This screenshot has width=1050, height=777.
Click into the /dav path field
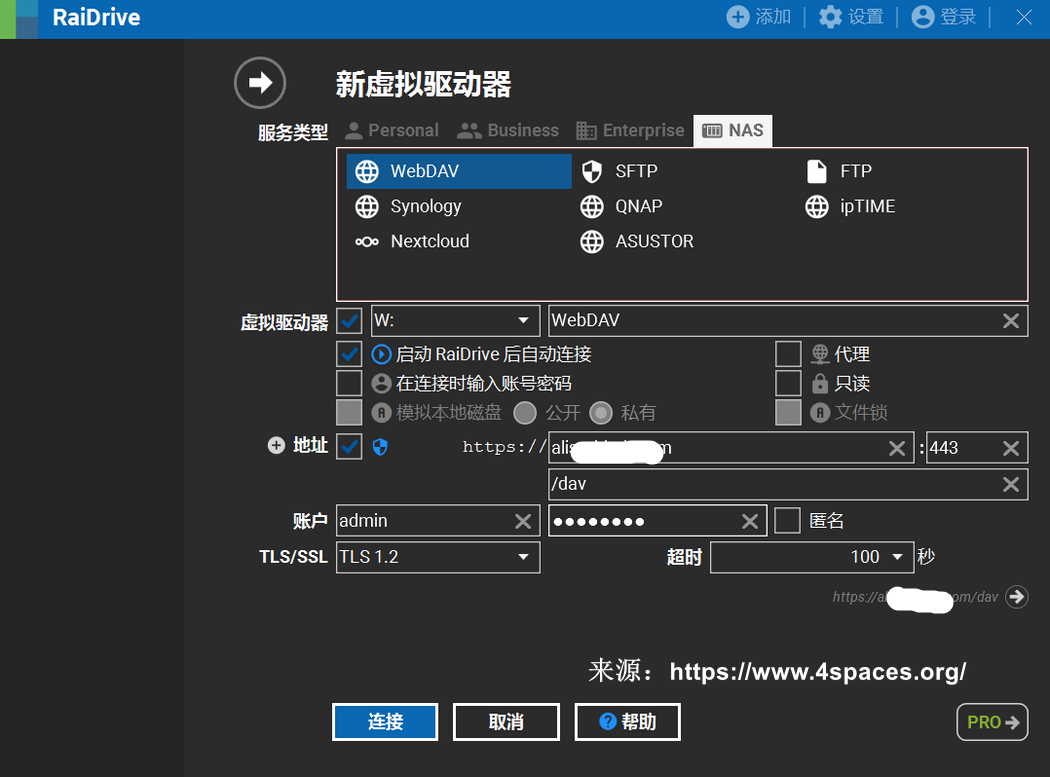click(x=770, y=484)
